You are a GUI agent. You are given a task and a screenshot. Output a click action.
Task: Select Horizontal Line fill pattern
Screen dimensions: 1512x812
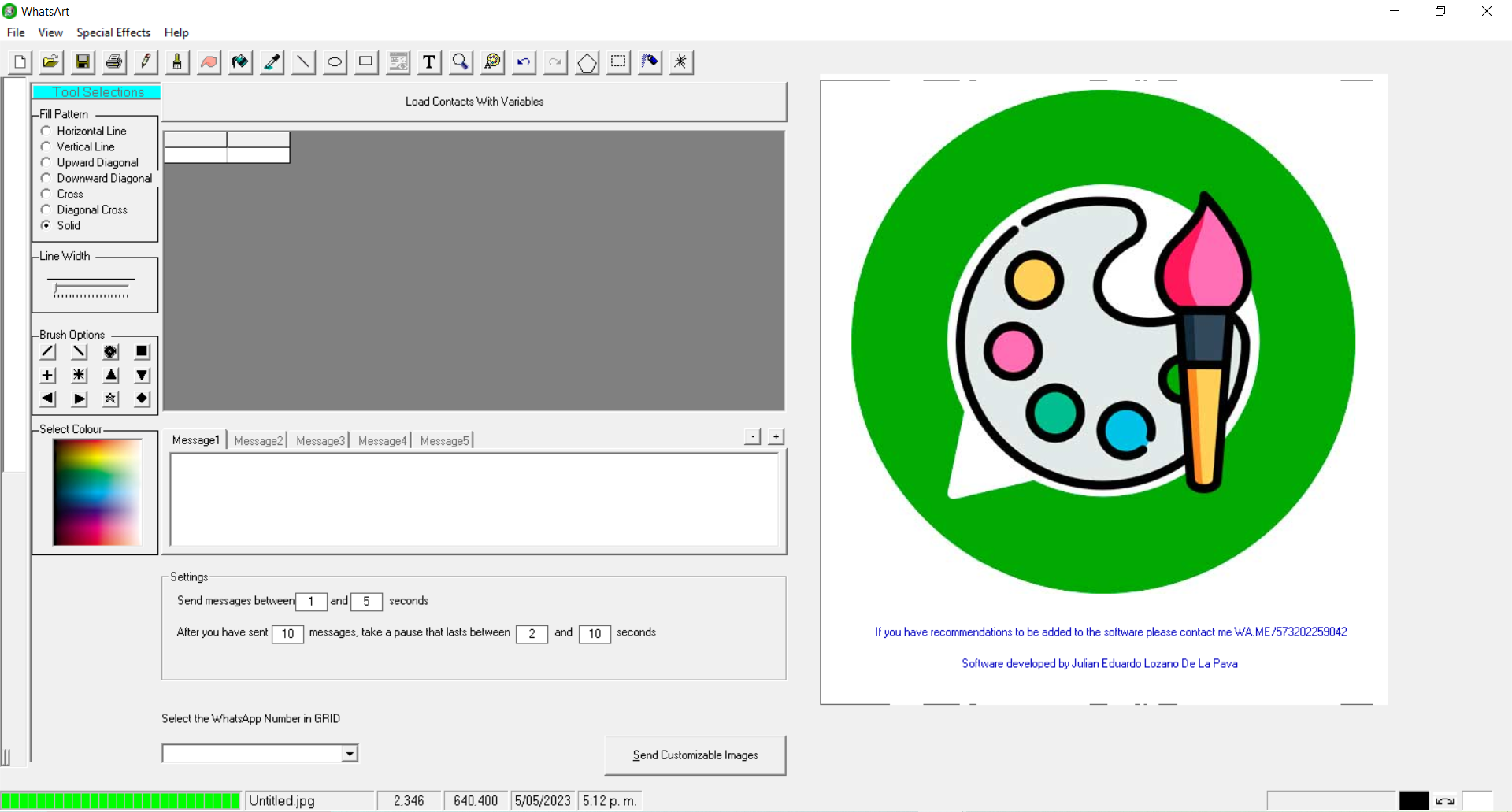(83, 131)
